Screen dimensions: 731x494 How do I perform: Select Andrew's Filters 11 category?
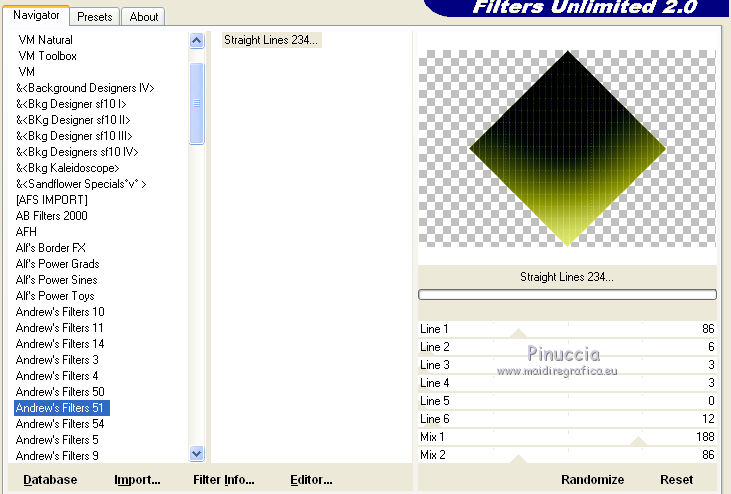(60, 328)
